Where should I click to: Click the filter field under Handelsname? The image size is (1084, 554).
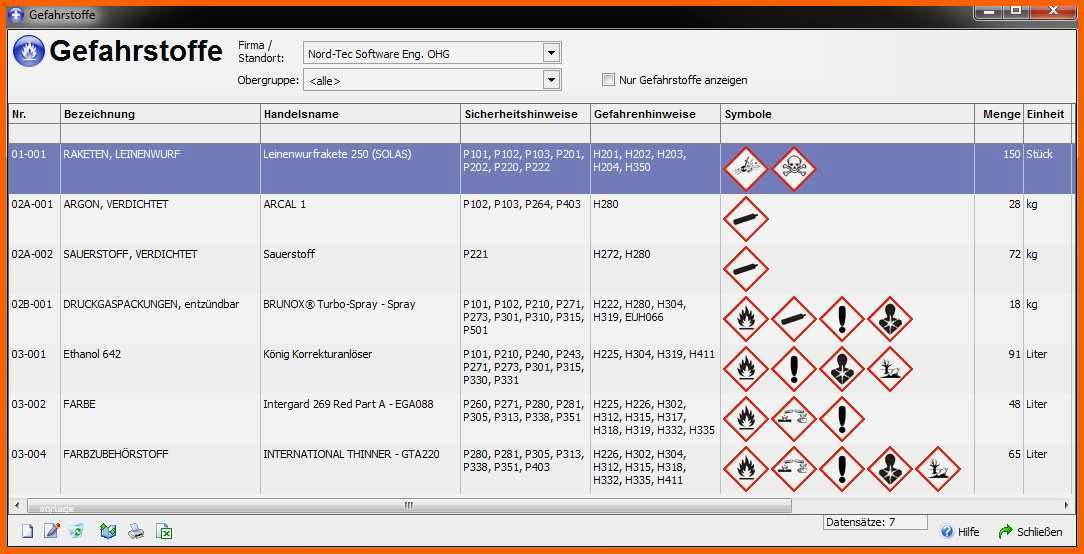pyautogui.click(x=360, y=133)
